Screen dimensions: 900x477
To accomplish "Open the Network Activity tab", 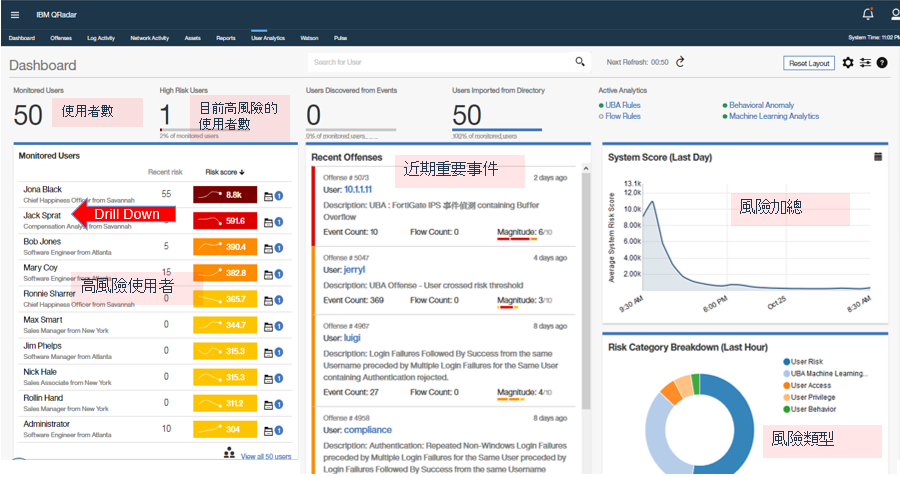I will pyautogui.click(x=149, y=38).
